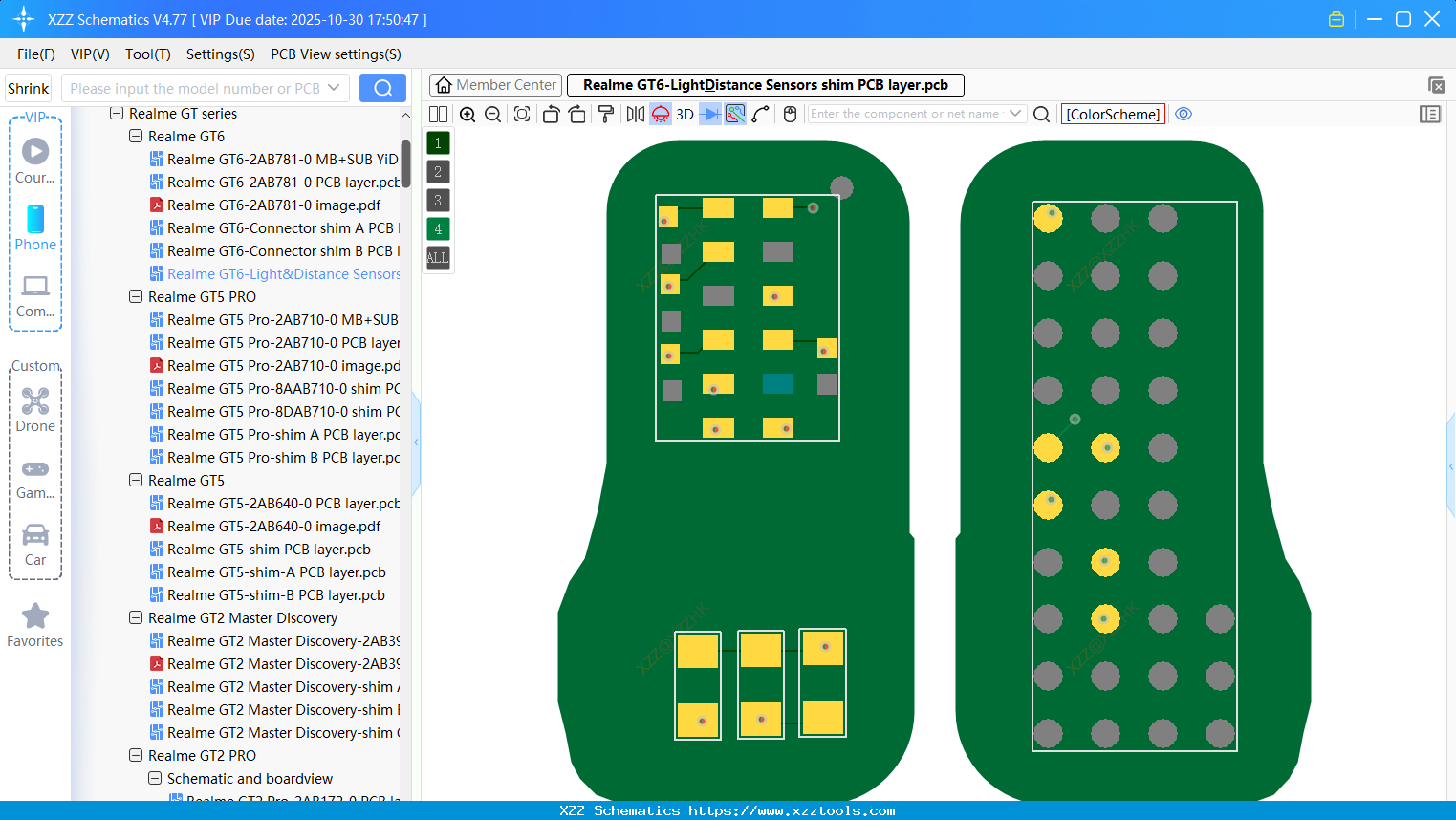The width and height of the screenshot is (1456, 820).
Task: Select the zoom in tool
Action: click(x=467, y=114)
